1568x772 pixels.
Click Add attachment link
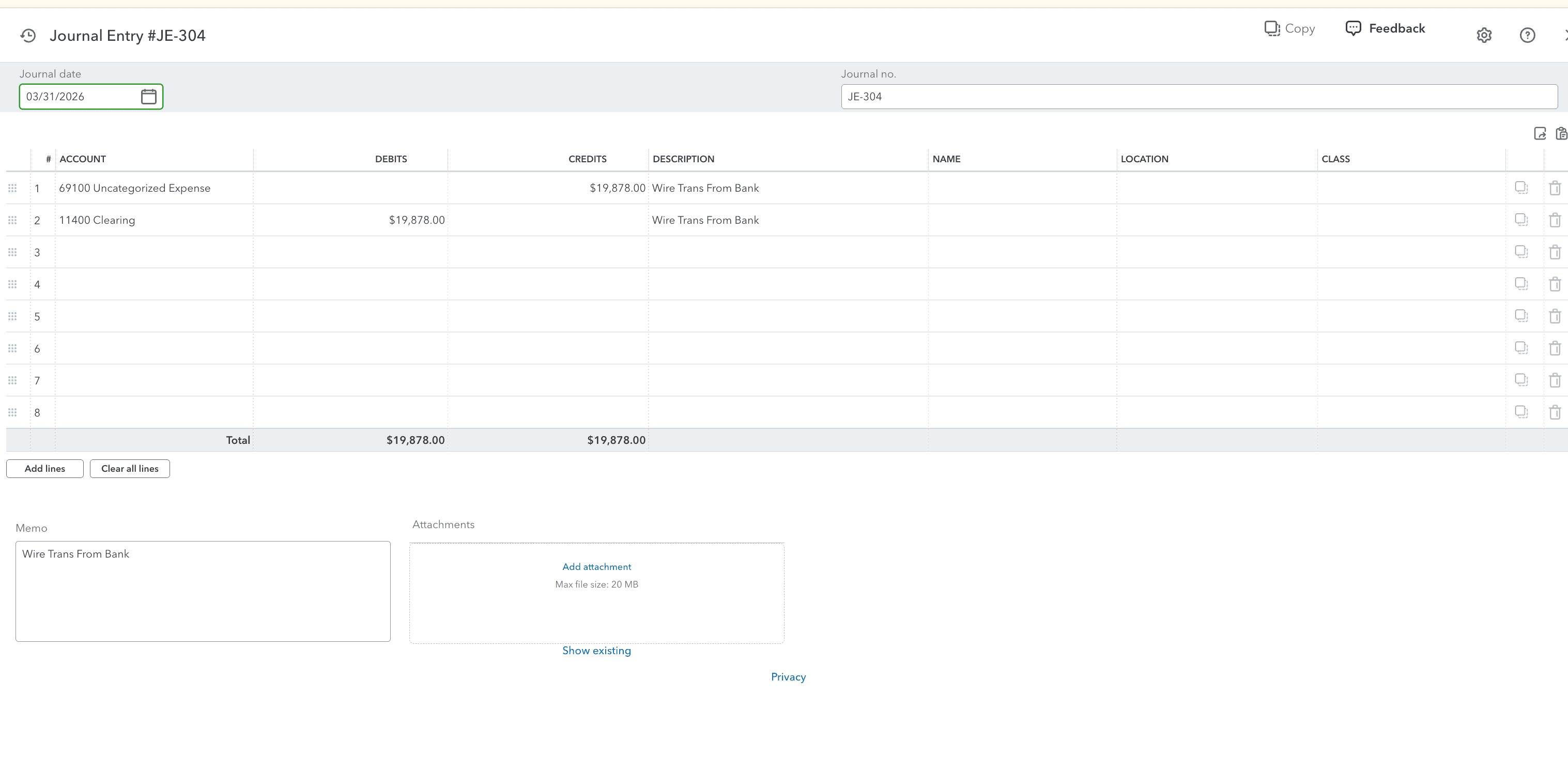596,566
